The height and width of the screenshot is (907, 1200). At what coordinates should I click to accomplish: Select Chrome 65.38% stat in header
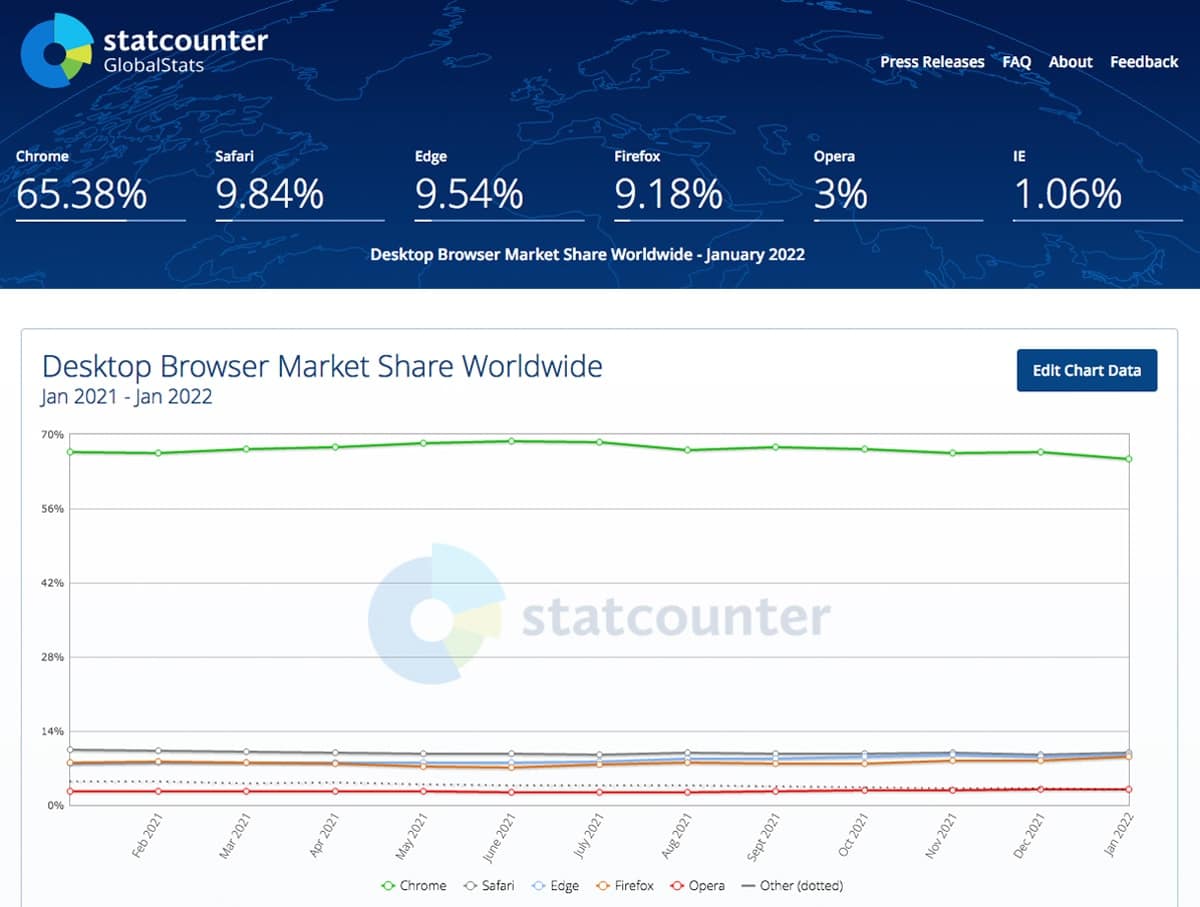(82, 194)
